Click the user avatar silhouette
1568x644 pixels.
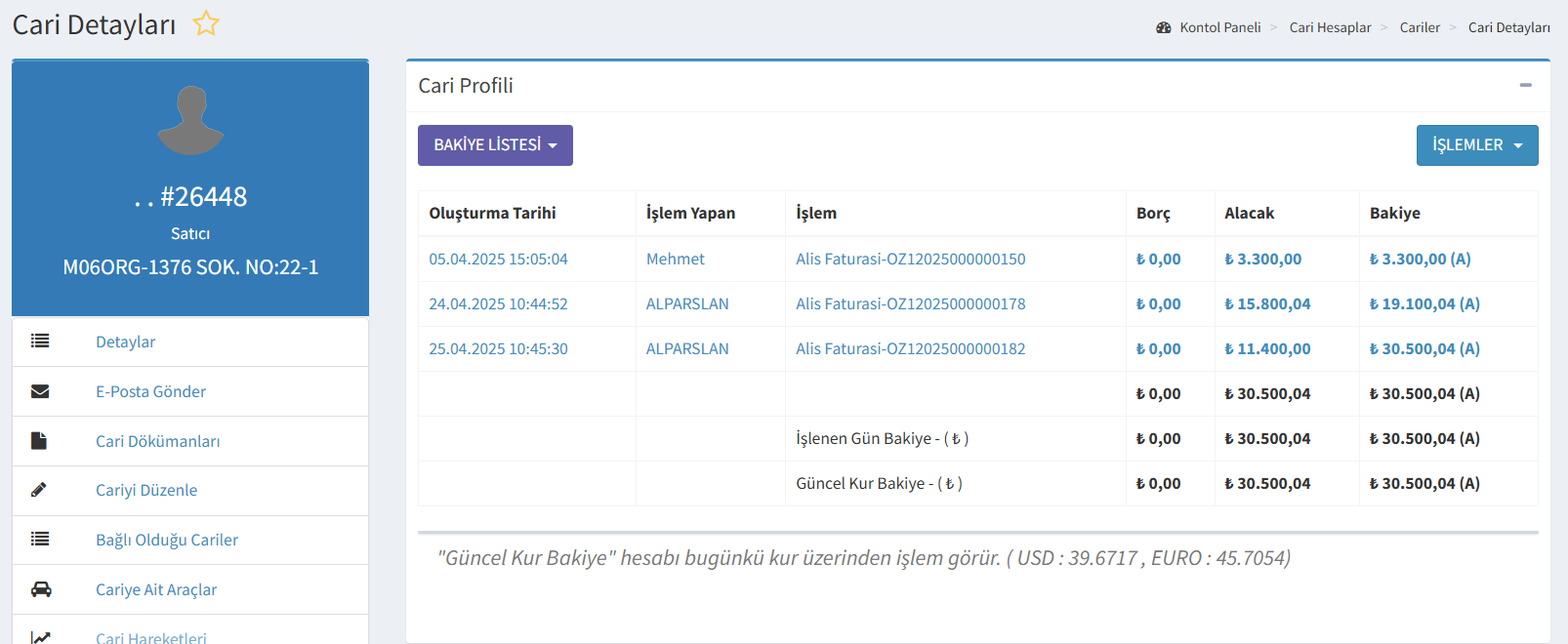click(x=190, y=121)
